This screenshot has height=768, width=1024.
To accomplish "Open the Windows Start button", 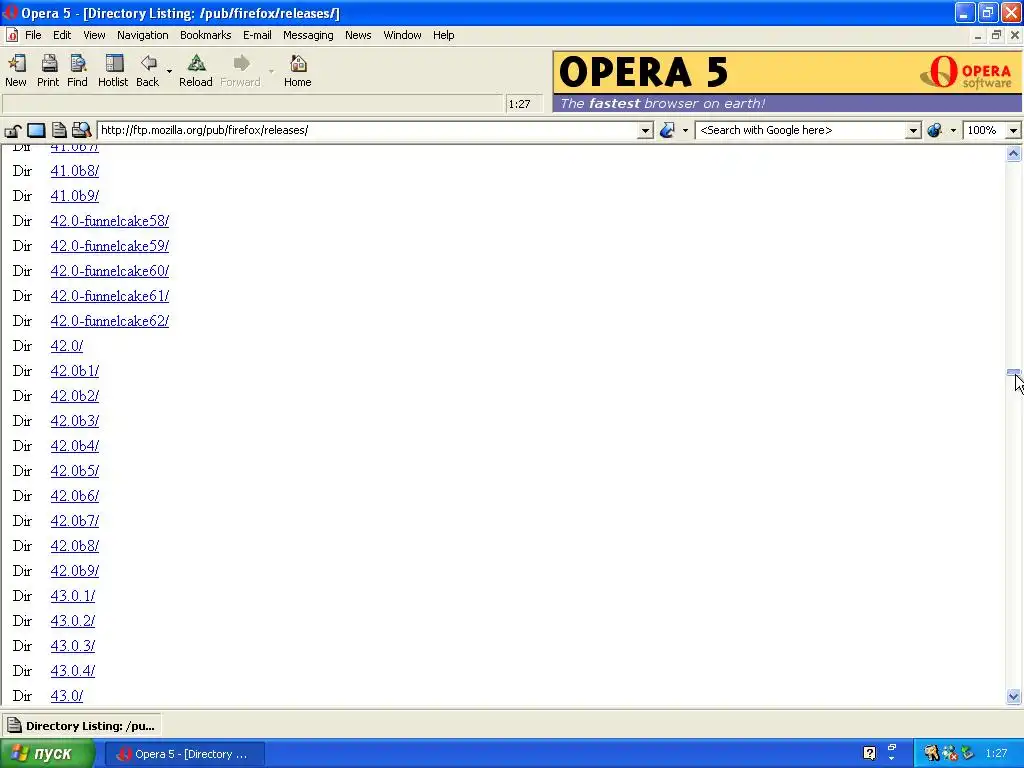I will (47, 754).
